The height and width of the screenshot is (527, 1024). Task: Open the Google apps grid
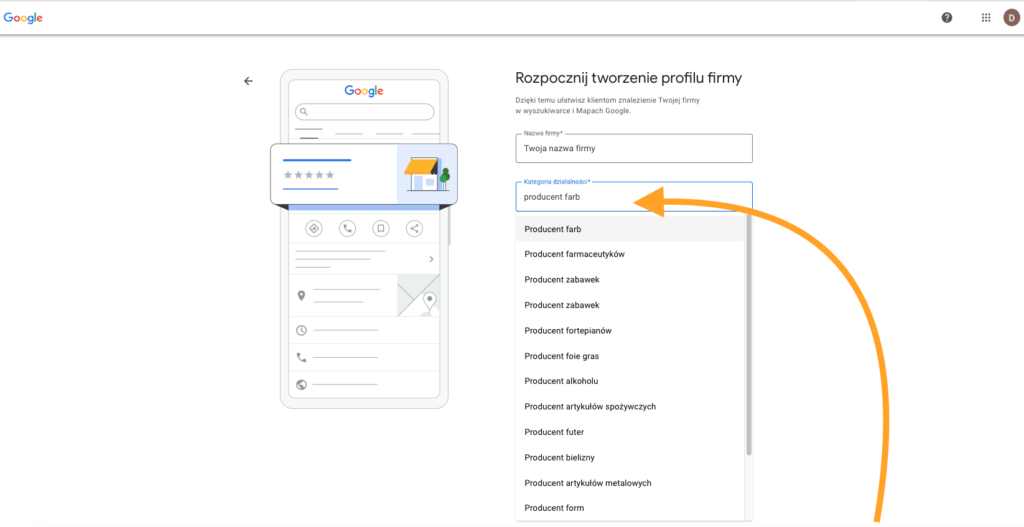coord(986,18)
